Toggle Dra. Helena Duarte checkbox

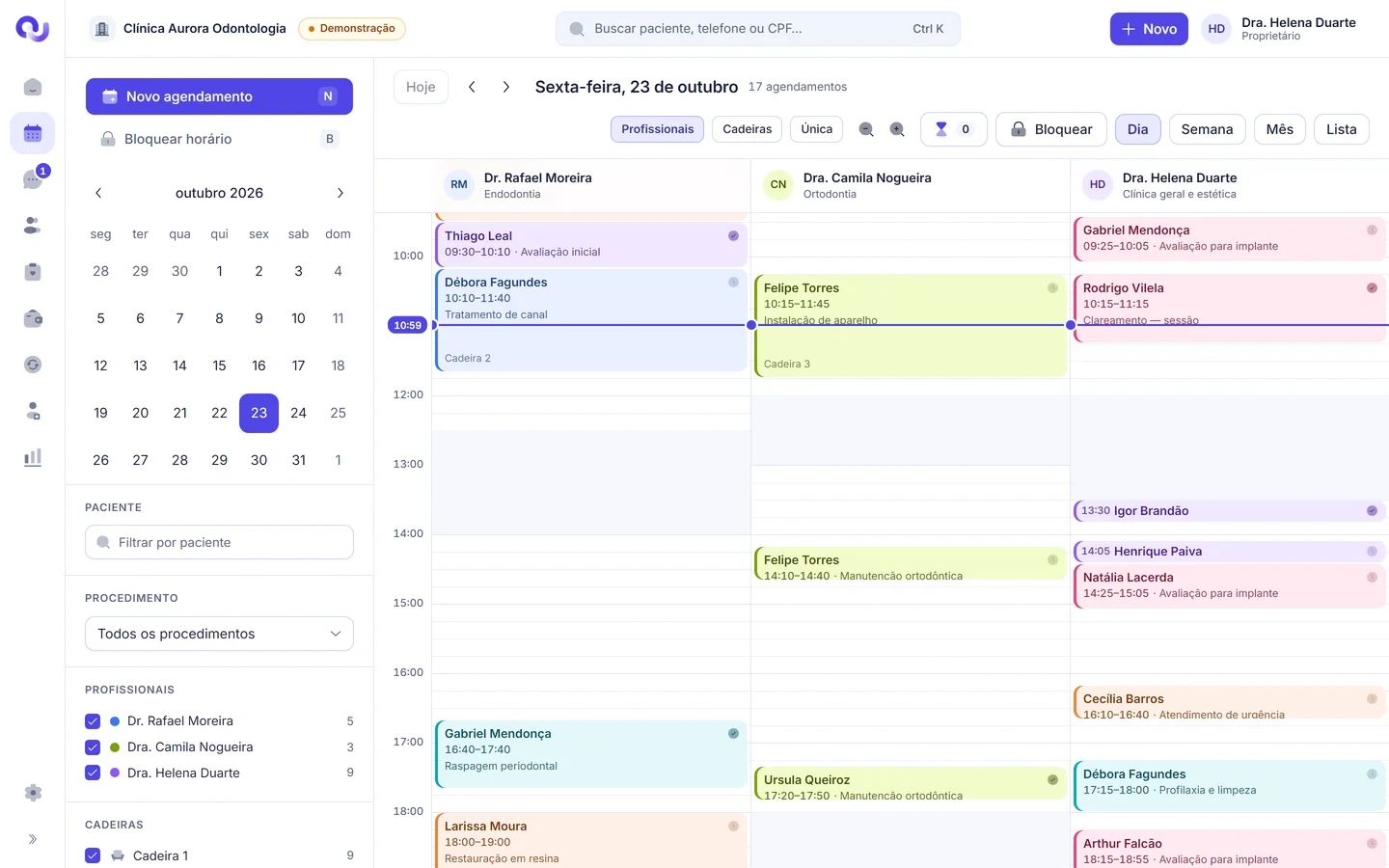tap(93, 773)
